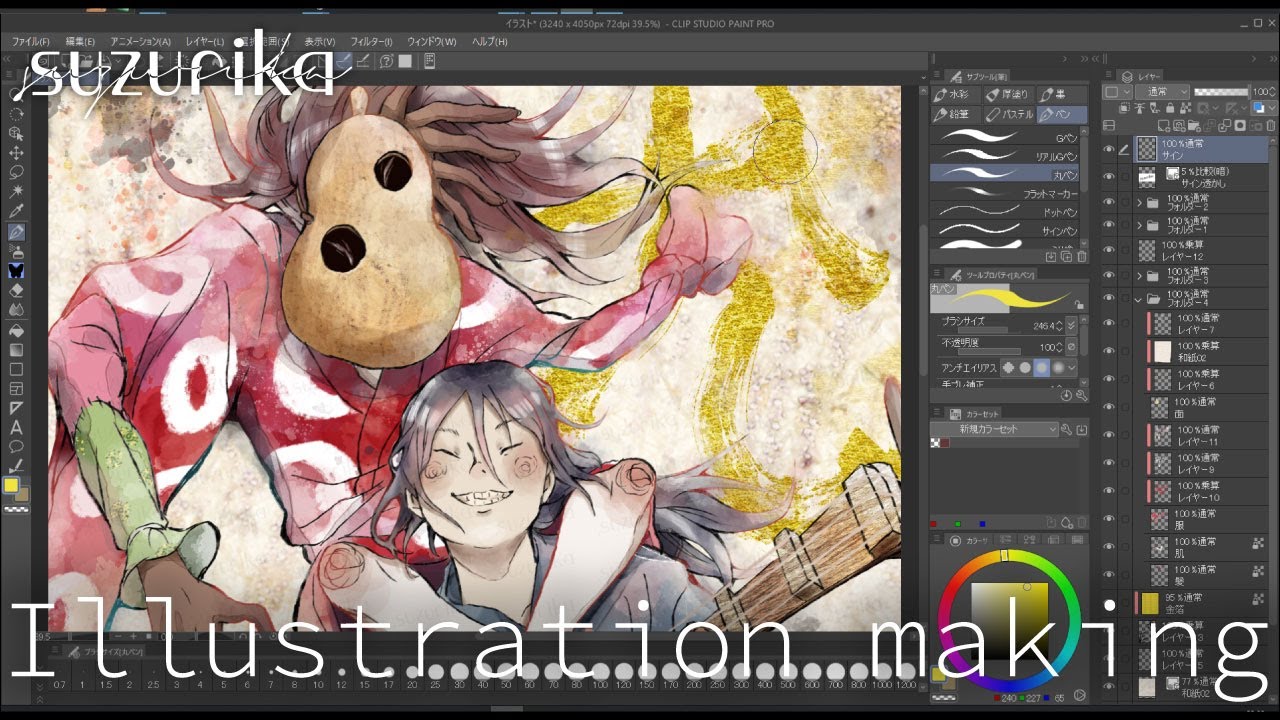
Task: Adjust the layer opacity slider
Action: click(x=1220, y=92)
